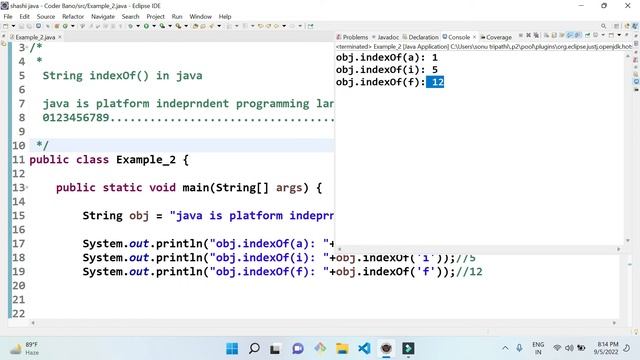
Task: Open the File menu
Action: [8, 16]
